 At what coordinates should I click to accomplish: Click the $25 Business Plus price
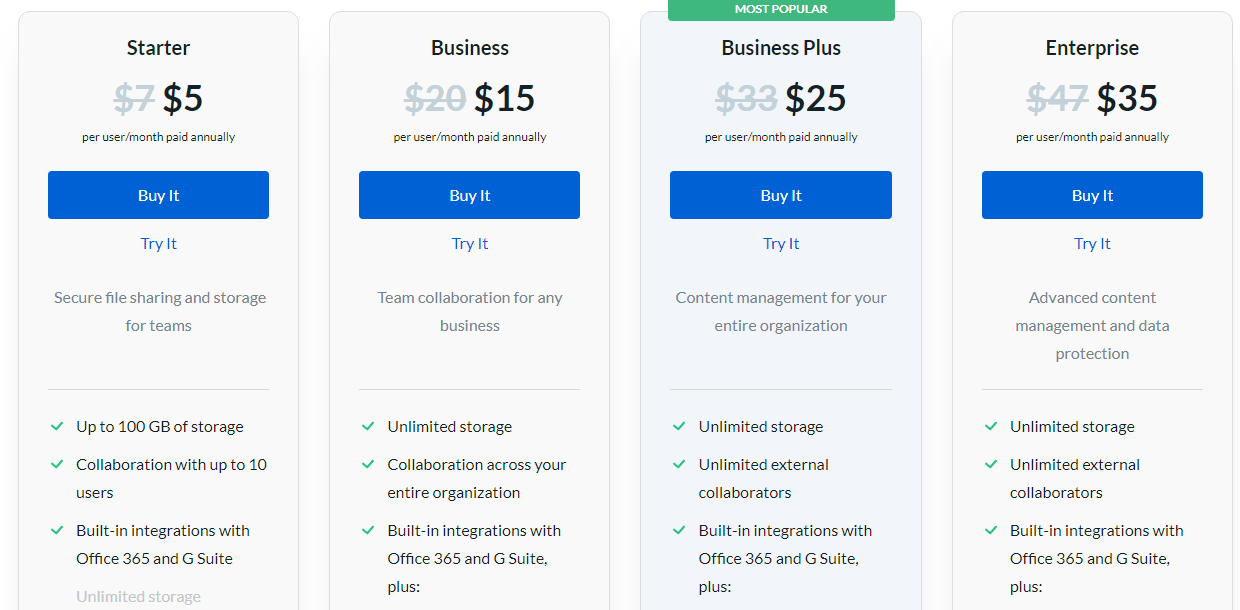pos(816,98)
